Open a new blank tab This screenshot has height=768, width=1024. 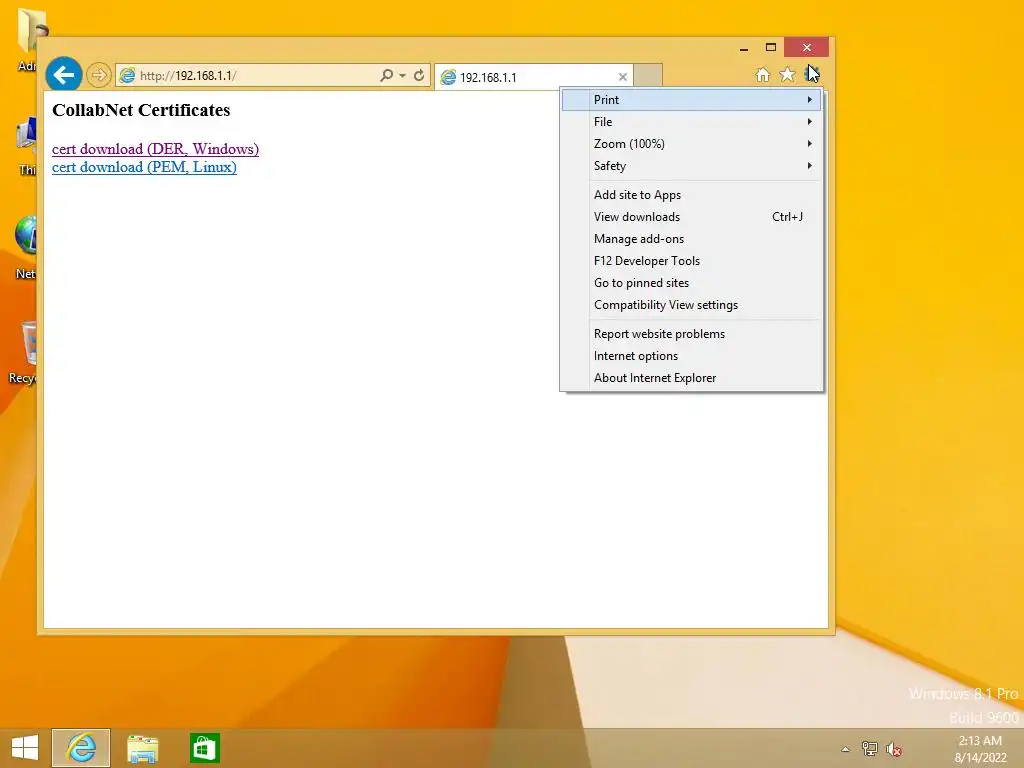648,75
